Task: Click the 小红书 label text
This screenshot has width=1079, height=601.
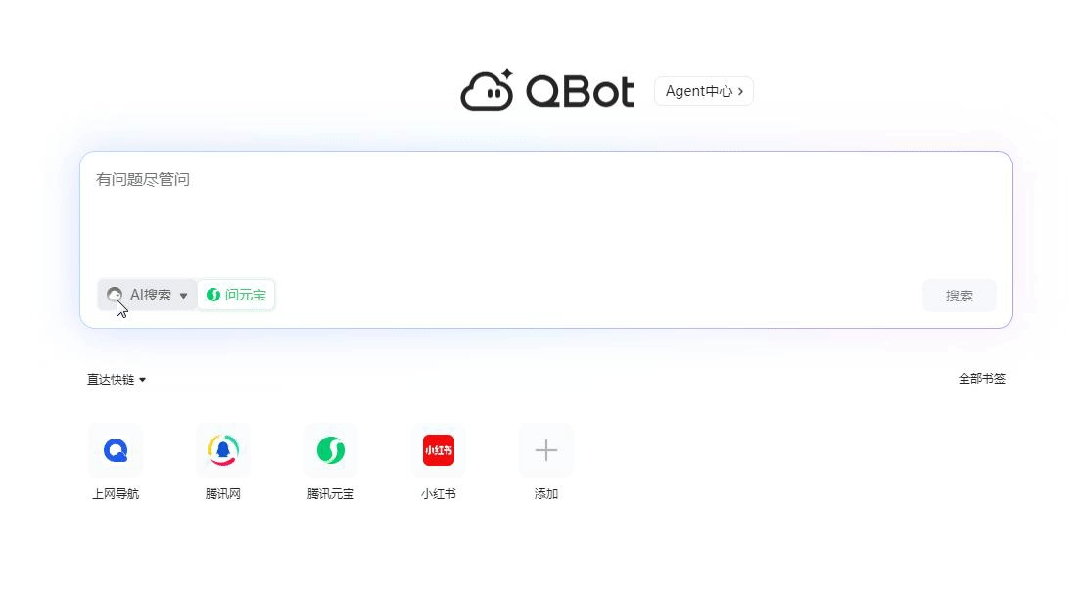Action: [x=438, y=494]
